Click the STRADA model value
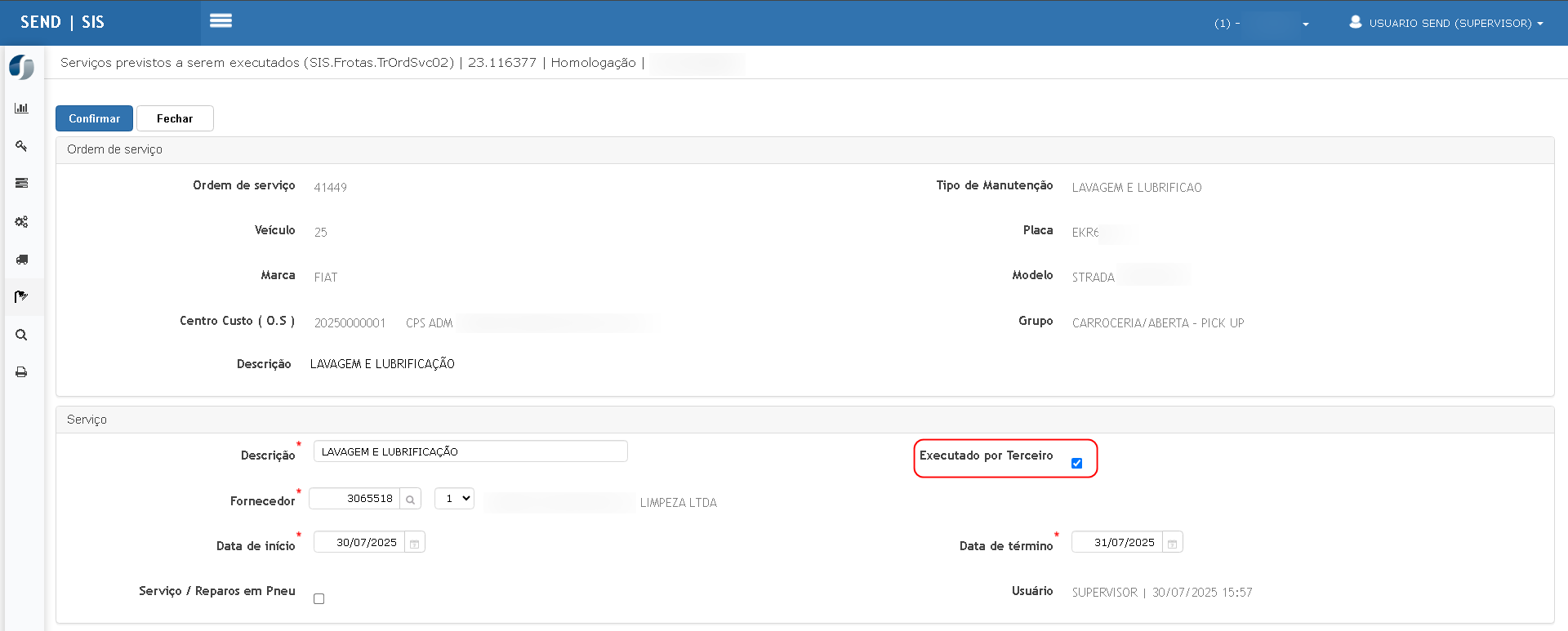 pos(1094,278)
